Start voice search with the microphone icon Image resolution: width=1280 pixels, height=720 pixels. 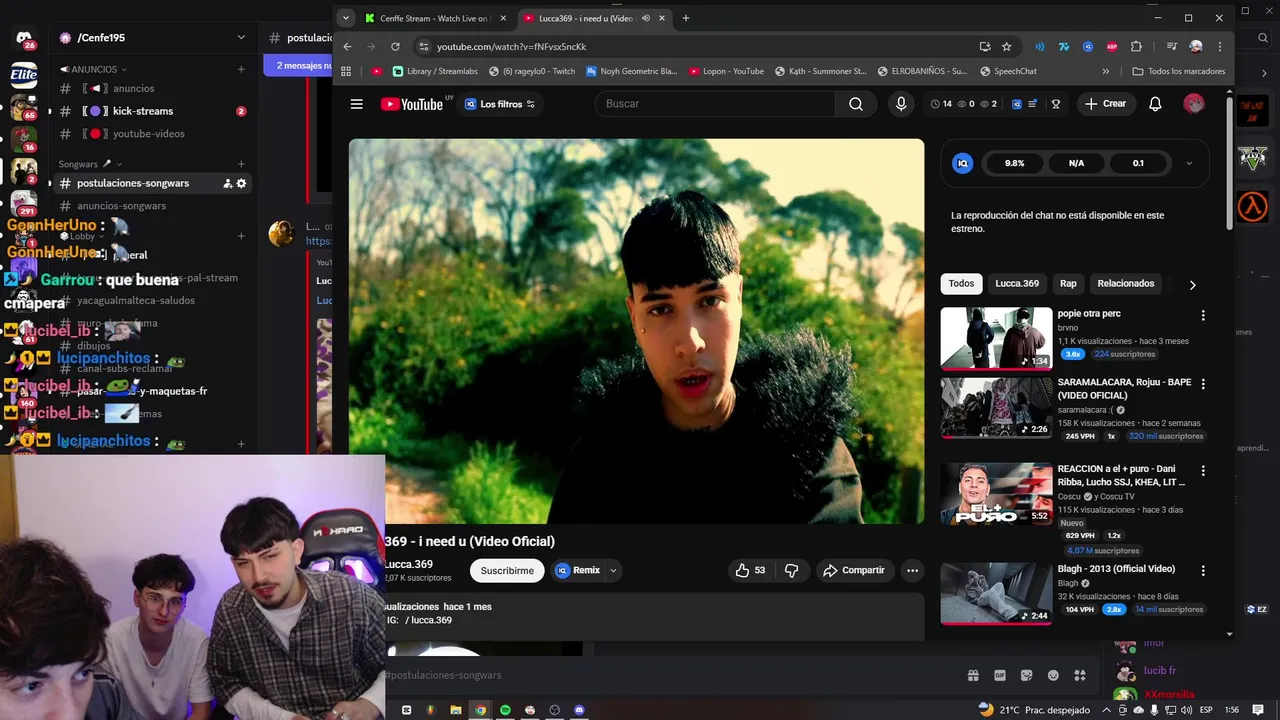[901, 104]
